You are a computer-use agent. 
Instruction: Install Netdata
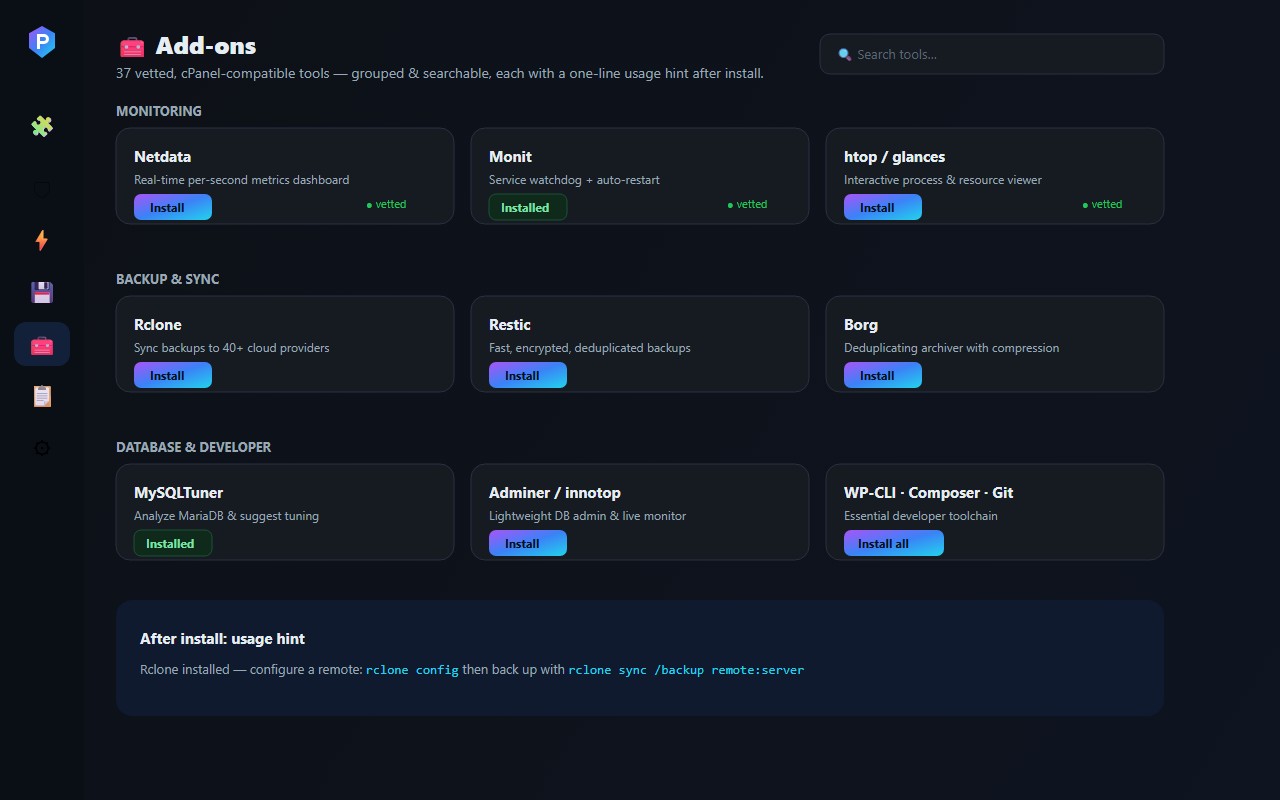[173, 207]
